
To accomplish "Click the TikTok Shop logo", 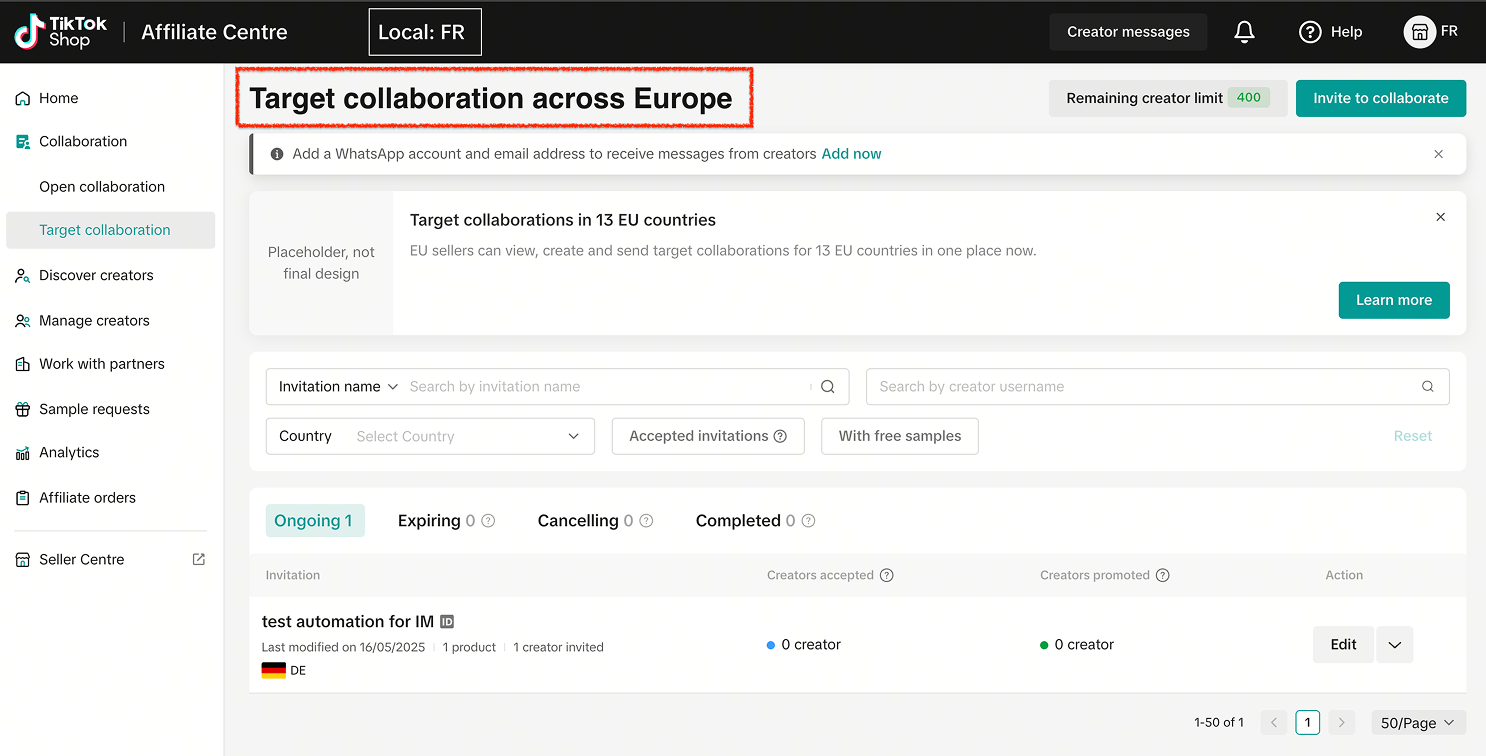I will 60,32.
